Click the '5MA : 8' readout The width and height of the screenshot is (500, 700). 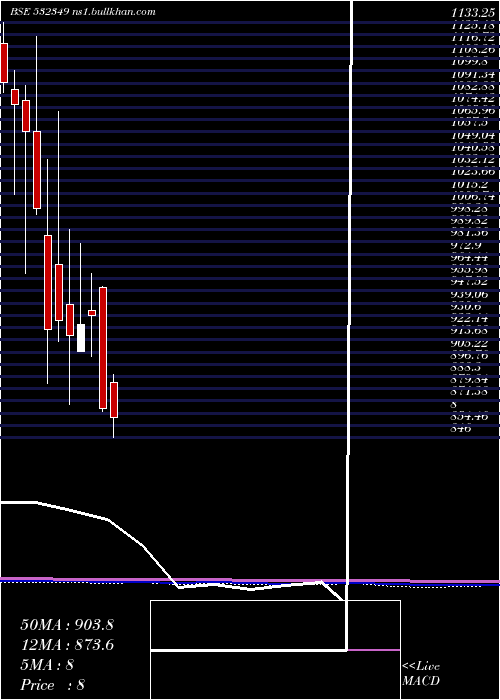click(x=47, y=665)
